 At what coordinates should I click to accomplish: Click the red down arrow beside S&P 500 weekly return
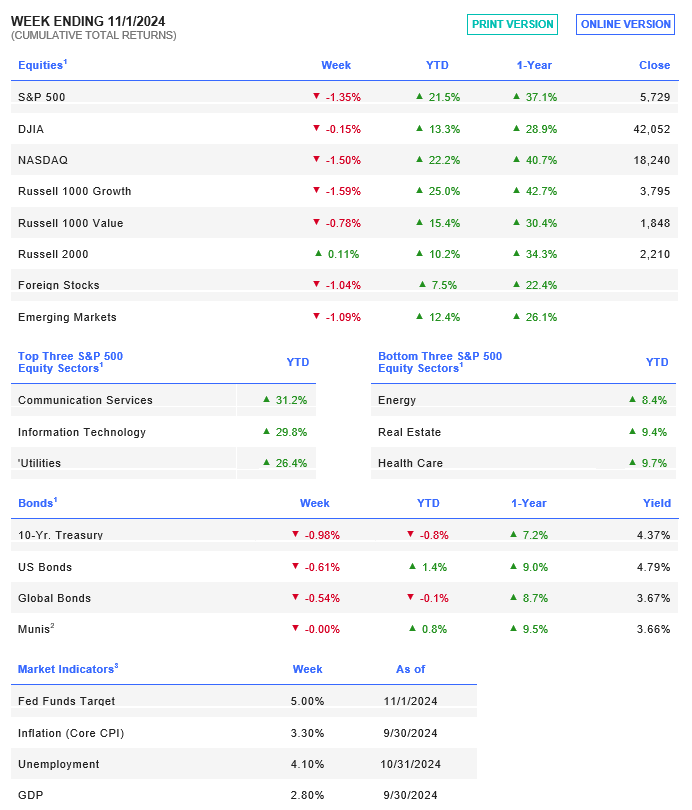coord(317,96)
